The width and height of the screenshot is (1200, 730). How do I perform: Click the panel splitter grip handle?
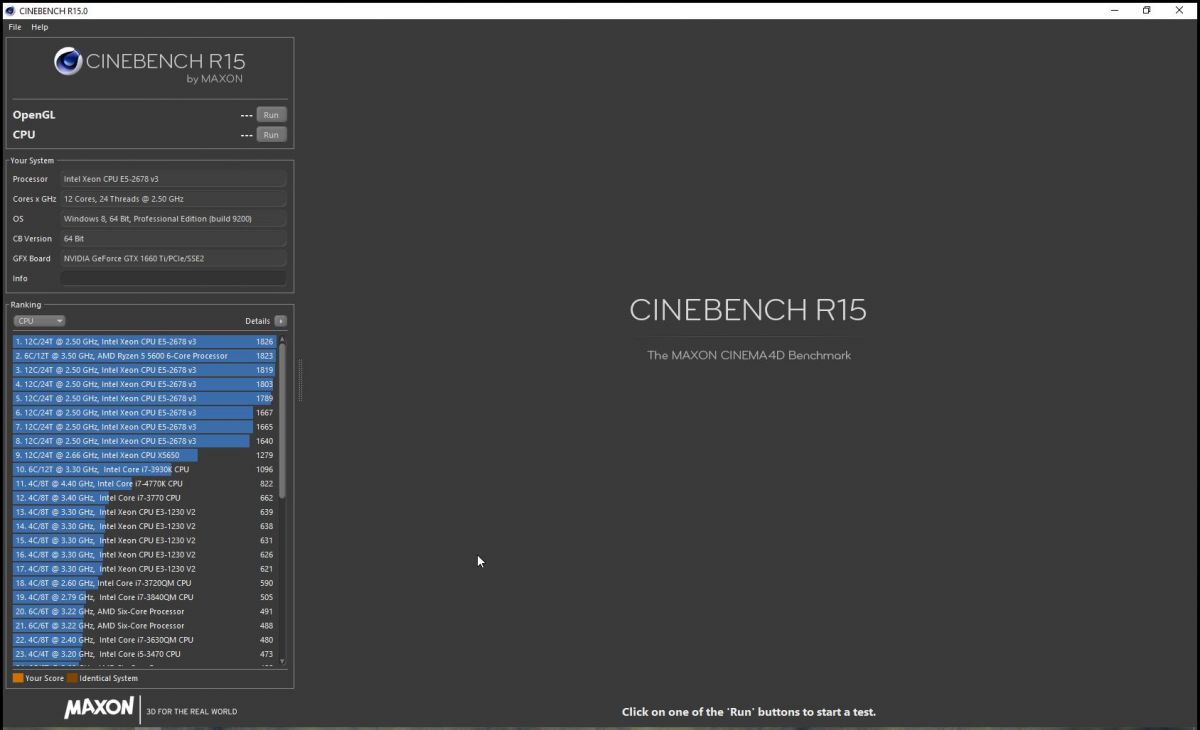[x=300, y=381]
